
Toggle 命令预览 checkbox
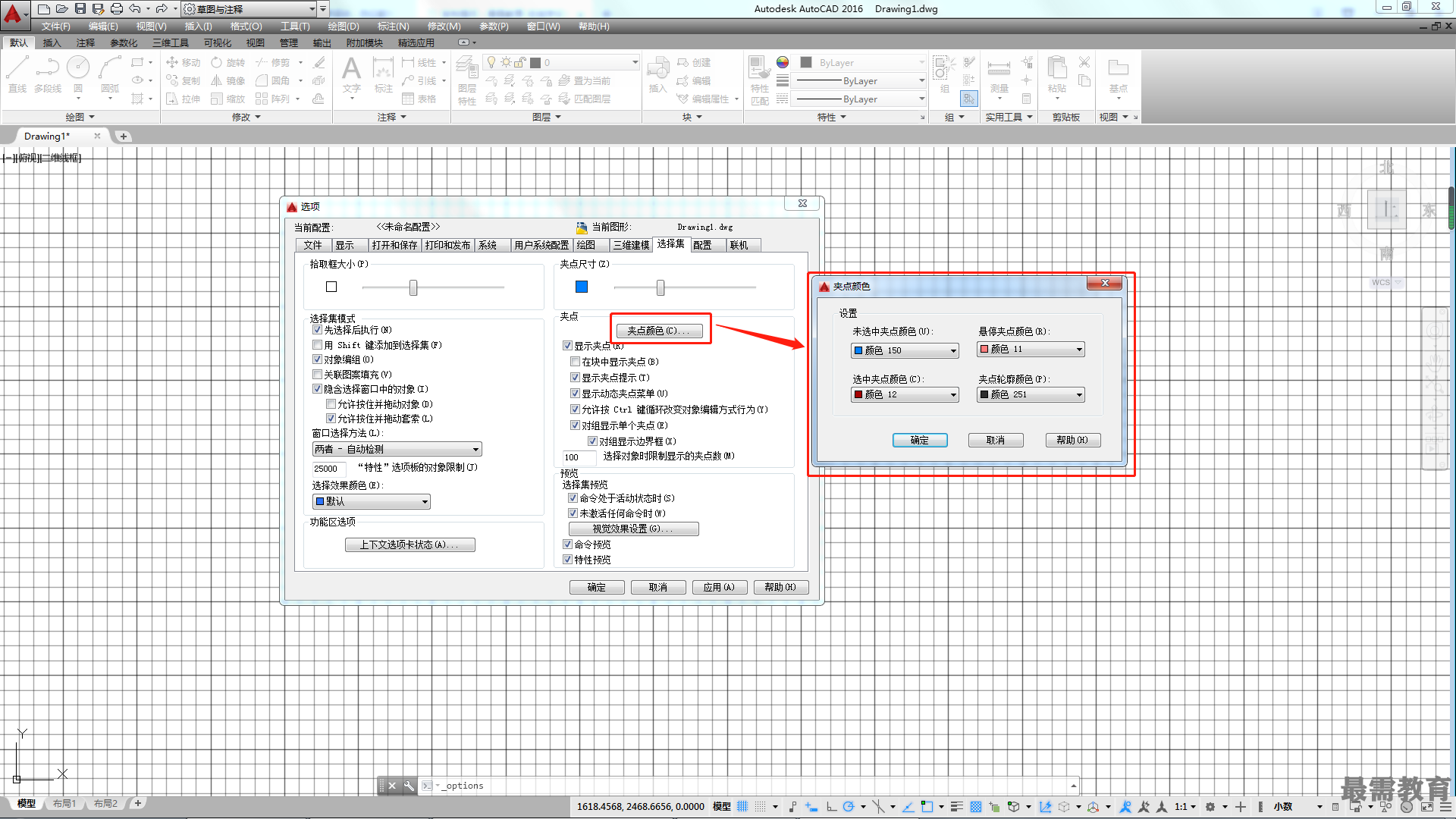point(567,544)
